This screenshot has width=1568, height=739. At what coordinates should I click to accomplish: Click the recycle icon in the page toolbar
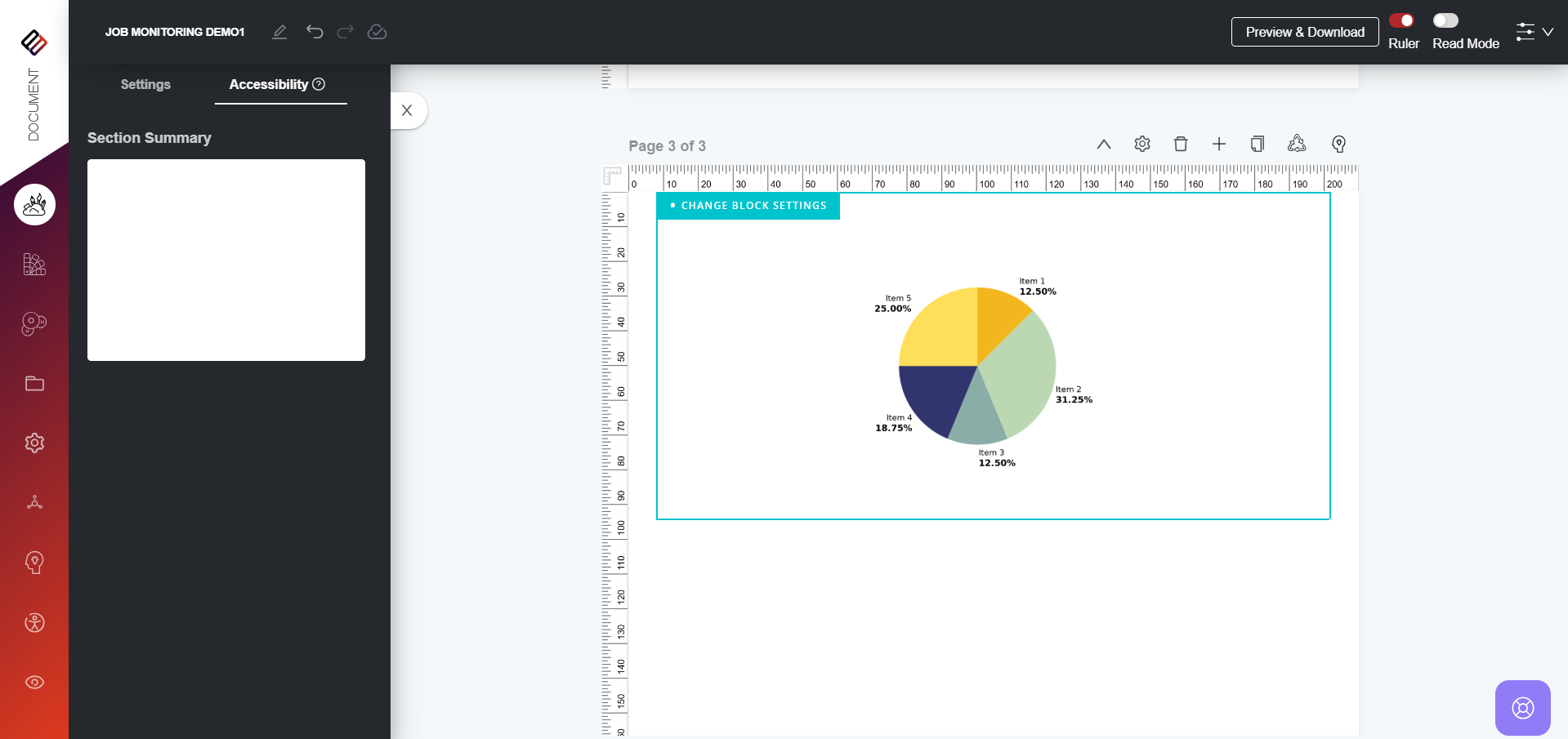pyautogui.click(x=1297, y=145)
